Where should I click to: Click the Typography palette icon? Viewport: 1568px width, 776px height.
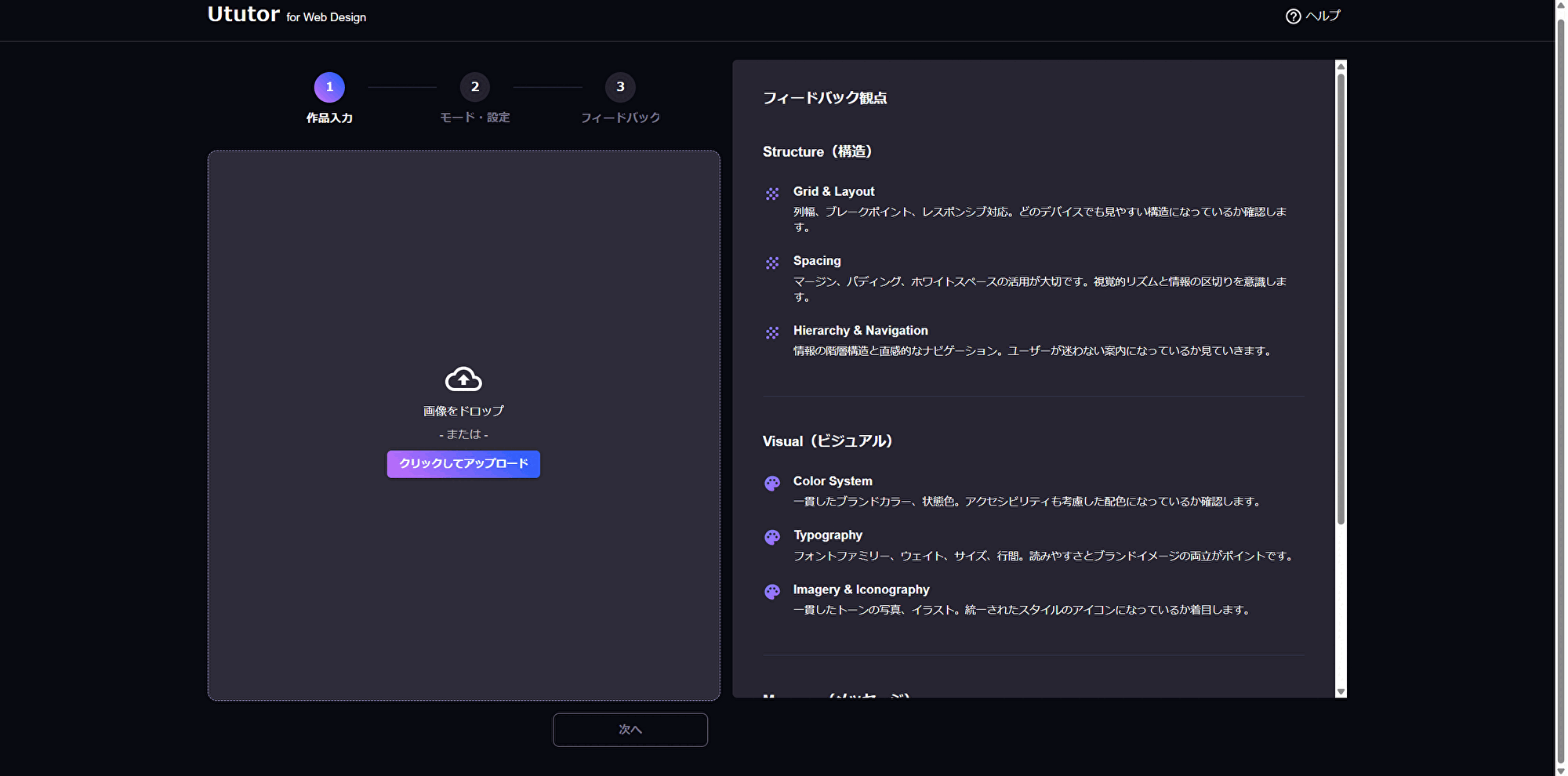point(772,537)
